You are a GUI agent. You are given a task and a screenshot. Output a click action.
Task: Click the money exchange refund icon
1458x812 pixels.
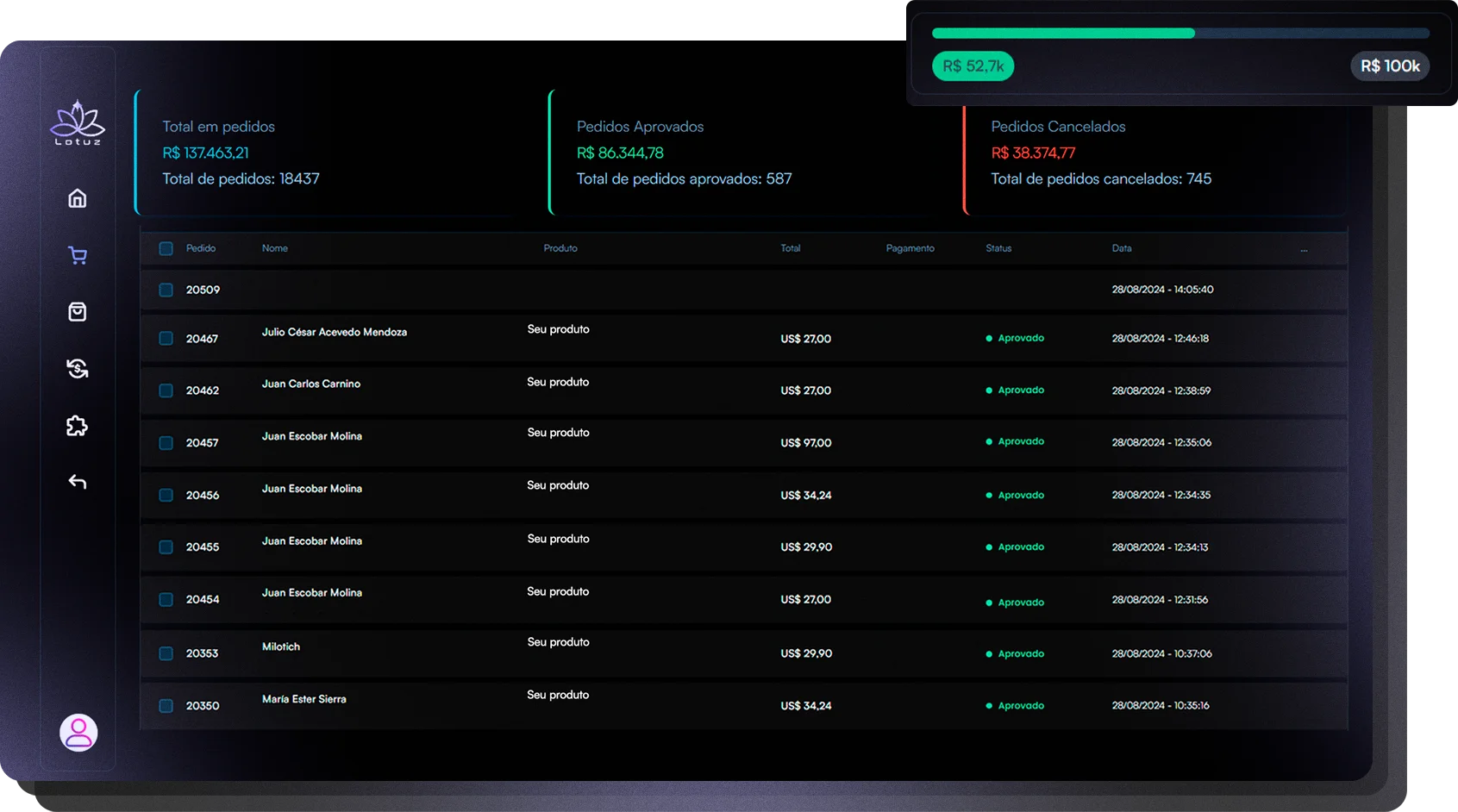[x=78, y=369]
